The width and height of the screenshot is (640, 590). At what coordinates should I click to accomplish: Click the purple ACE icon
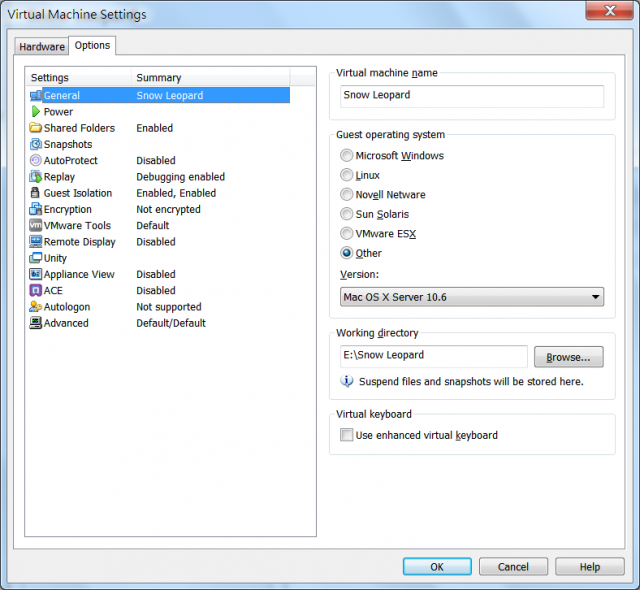click(x=36, y=291)
